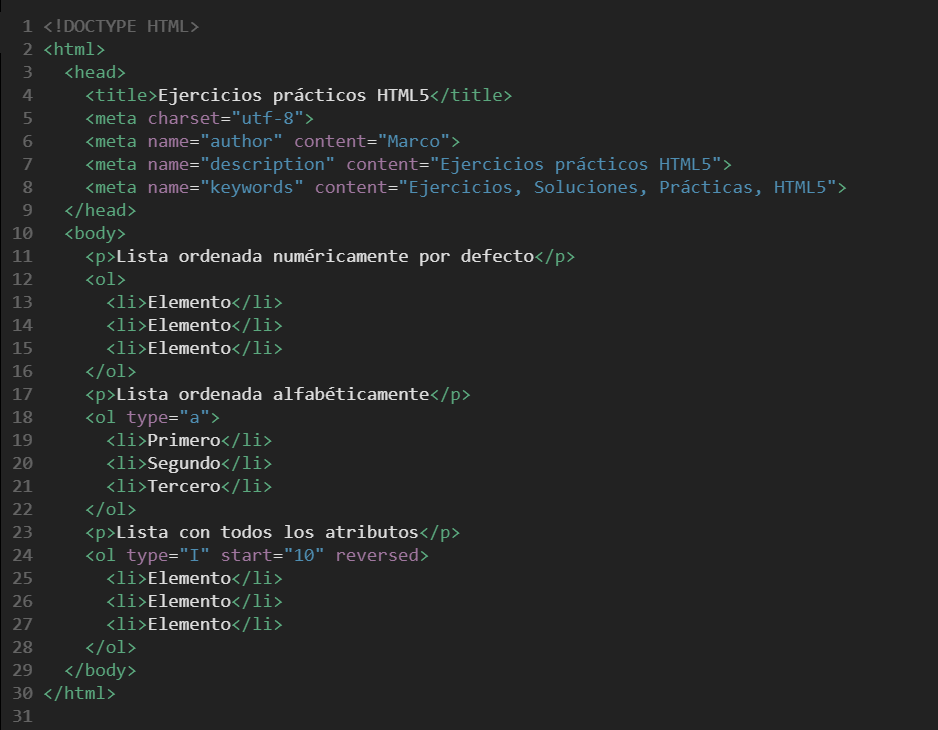Viewport: 938px width, 730px height.
Task: Click the "reversed" attribute keyword
Action: click(x=377, y=555)
